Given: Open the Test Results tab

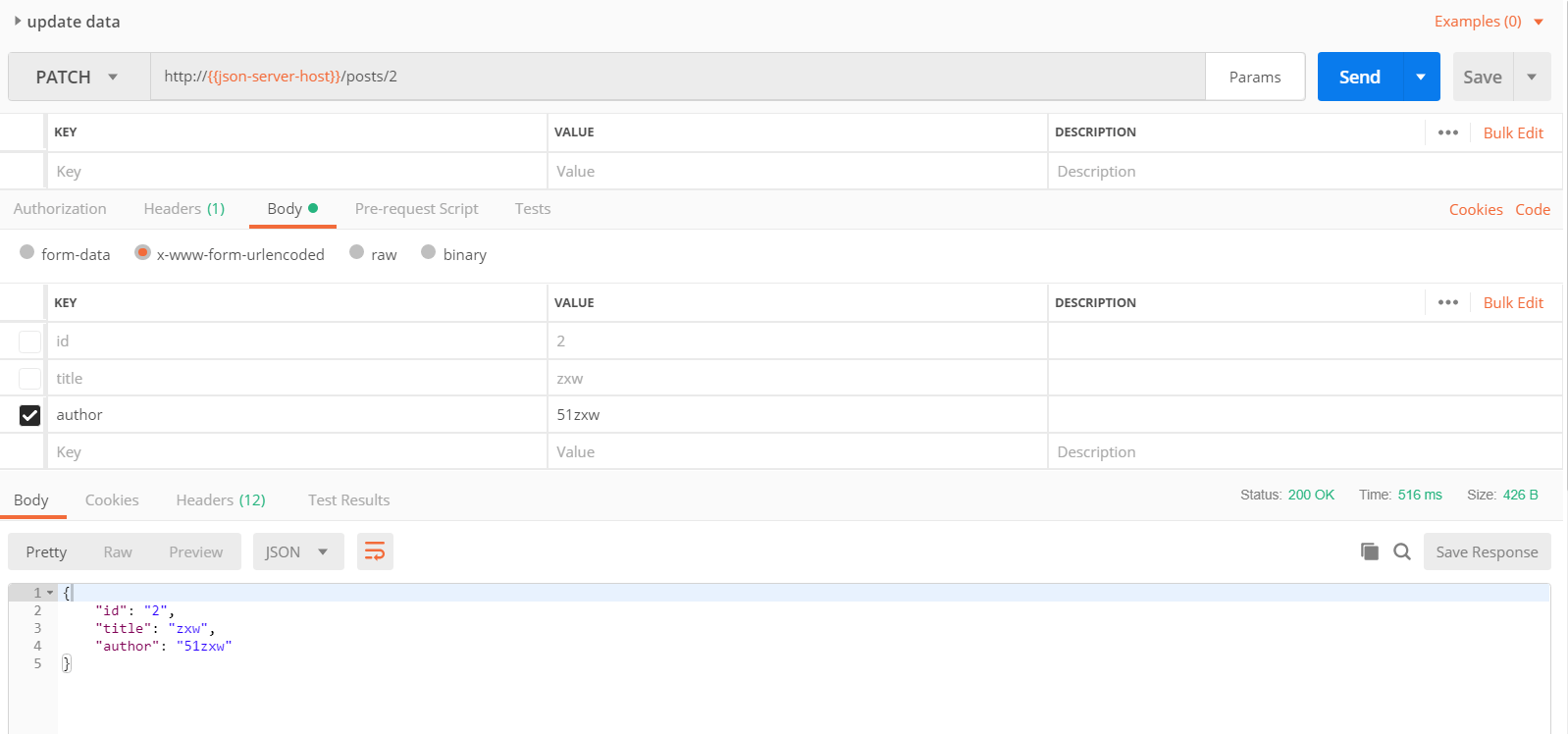Looking at the screenshot, I should tap(349, 500).
